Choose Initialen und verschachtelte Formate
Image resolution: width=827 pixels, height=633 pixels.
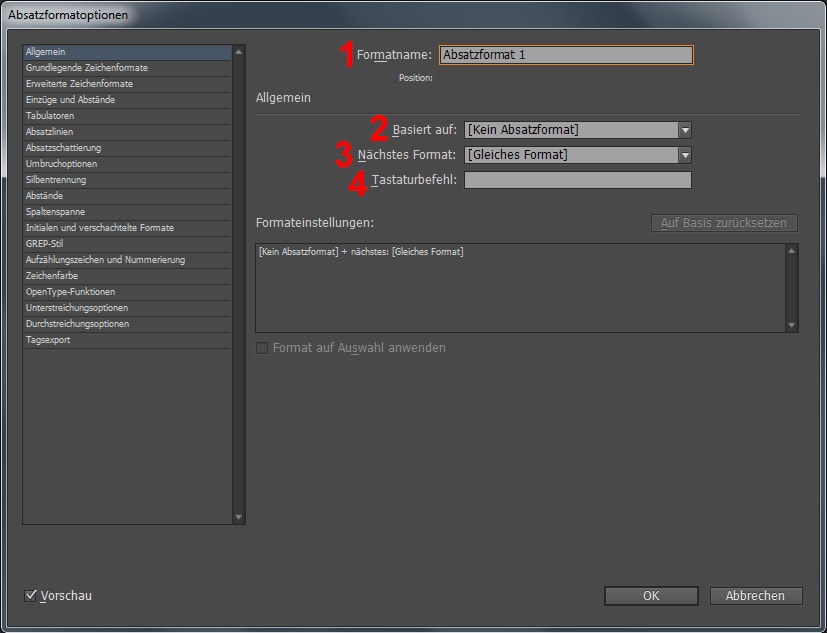[100, 228]
